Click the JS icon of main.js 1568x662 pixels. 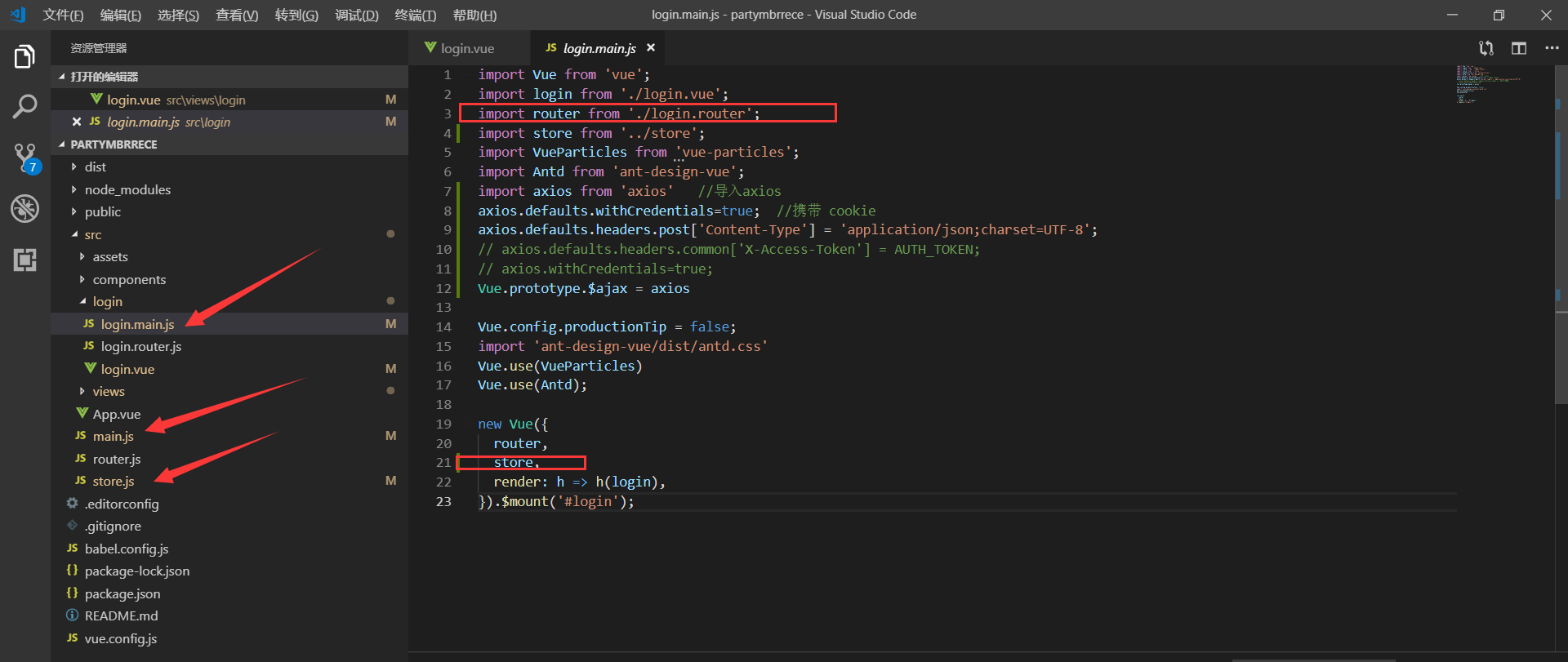[x=80, y=436]
